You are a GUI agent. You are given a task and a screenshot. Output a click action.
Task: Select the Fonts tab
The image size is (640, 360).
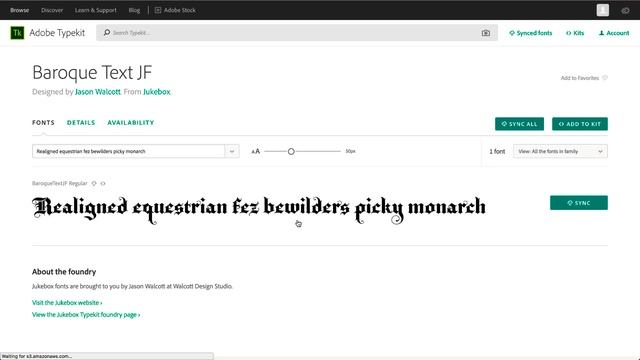tap(43, 122)
